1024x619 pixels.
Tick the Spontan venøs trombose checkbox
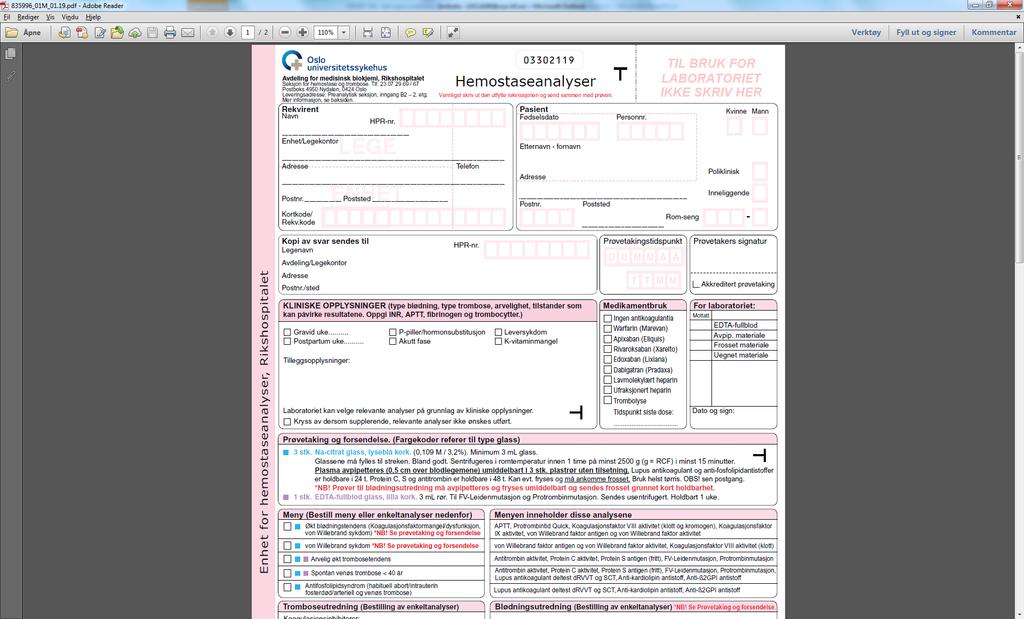pos(287,573)
